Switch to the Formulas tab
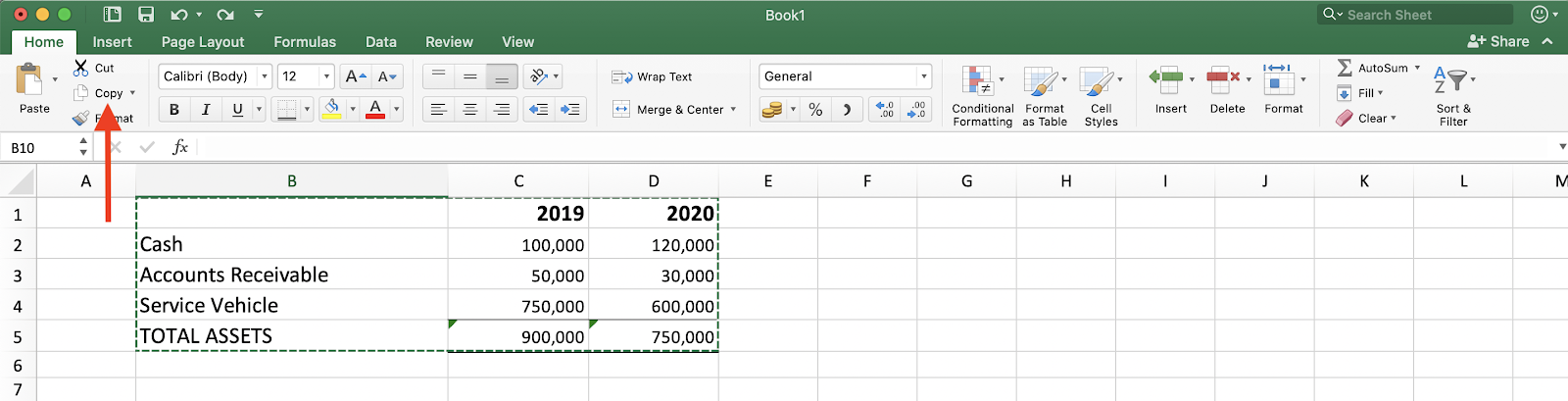Screen dimensions: 1568x401 [x=305, y=42]
